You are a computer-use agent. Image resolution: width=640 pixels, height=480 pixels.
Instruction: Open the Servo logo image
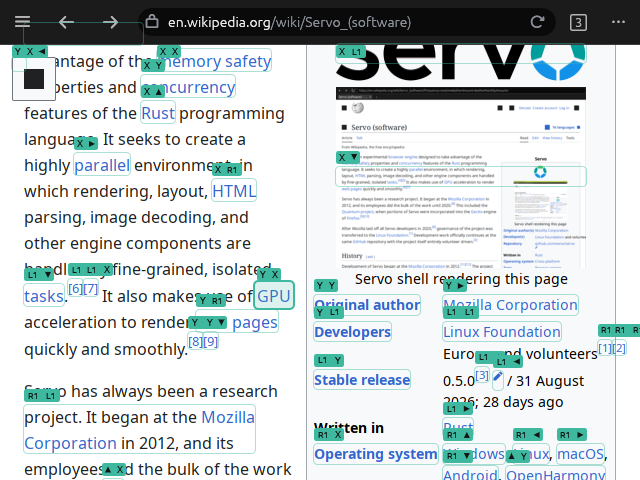pyautogui.click(x=461, y=62)
